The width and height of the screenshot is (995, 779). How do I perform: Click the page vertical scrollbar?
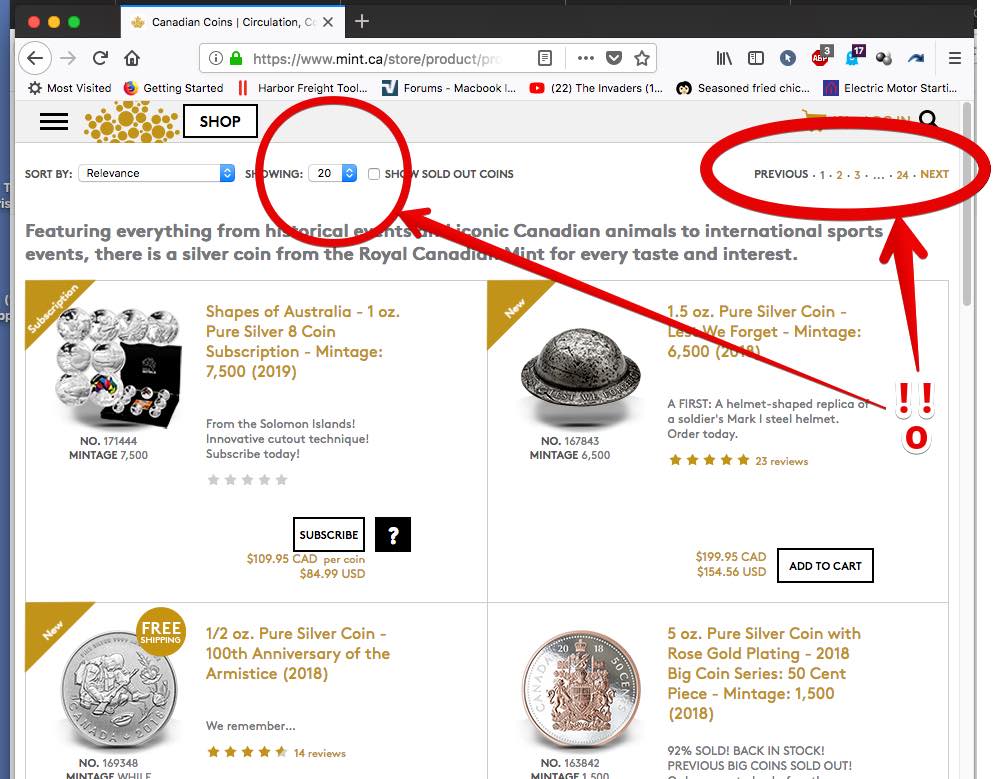(x=966, y=204)
